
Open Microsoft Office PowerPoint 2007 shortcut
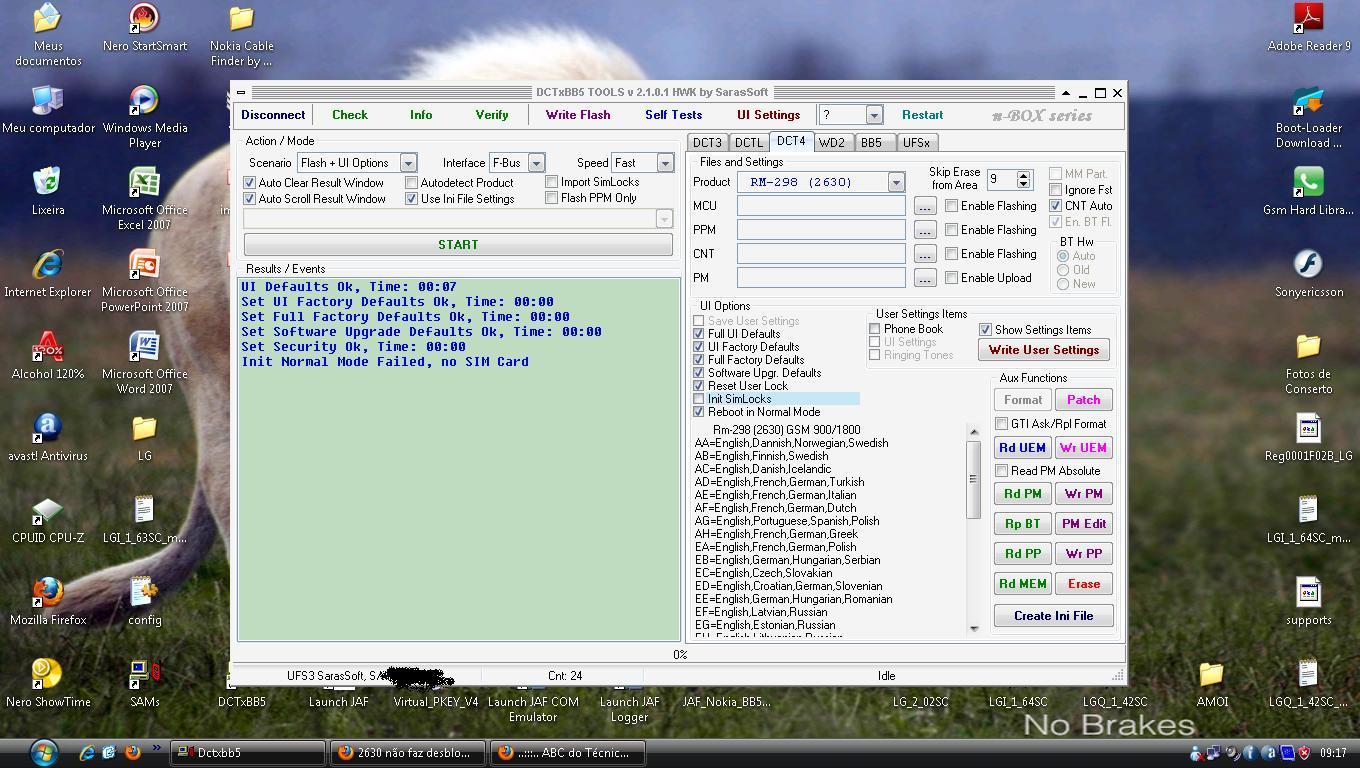tap(144, 281)
